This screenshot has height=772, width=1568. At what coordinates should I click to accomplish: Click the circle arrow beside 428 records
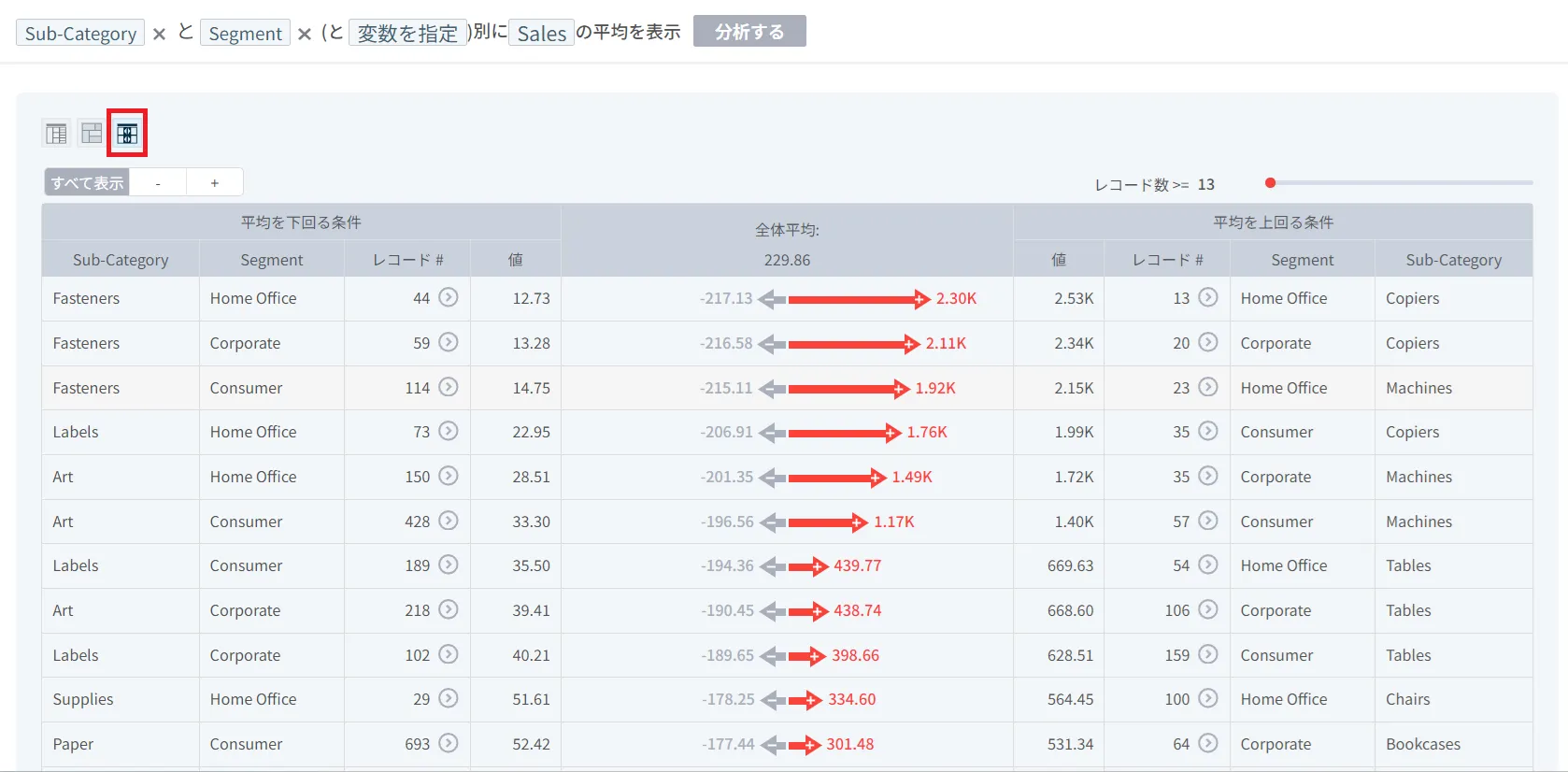pos(449,521)
